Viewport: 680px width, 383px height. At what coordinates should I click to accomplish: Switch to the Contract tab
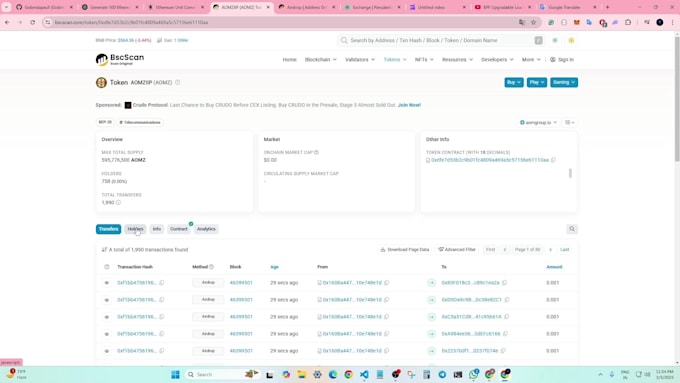179,229
